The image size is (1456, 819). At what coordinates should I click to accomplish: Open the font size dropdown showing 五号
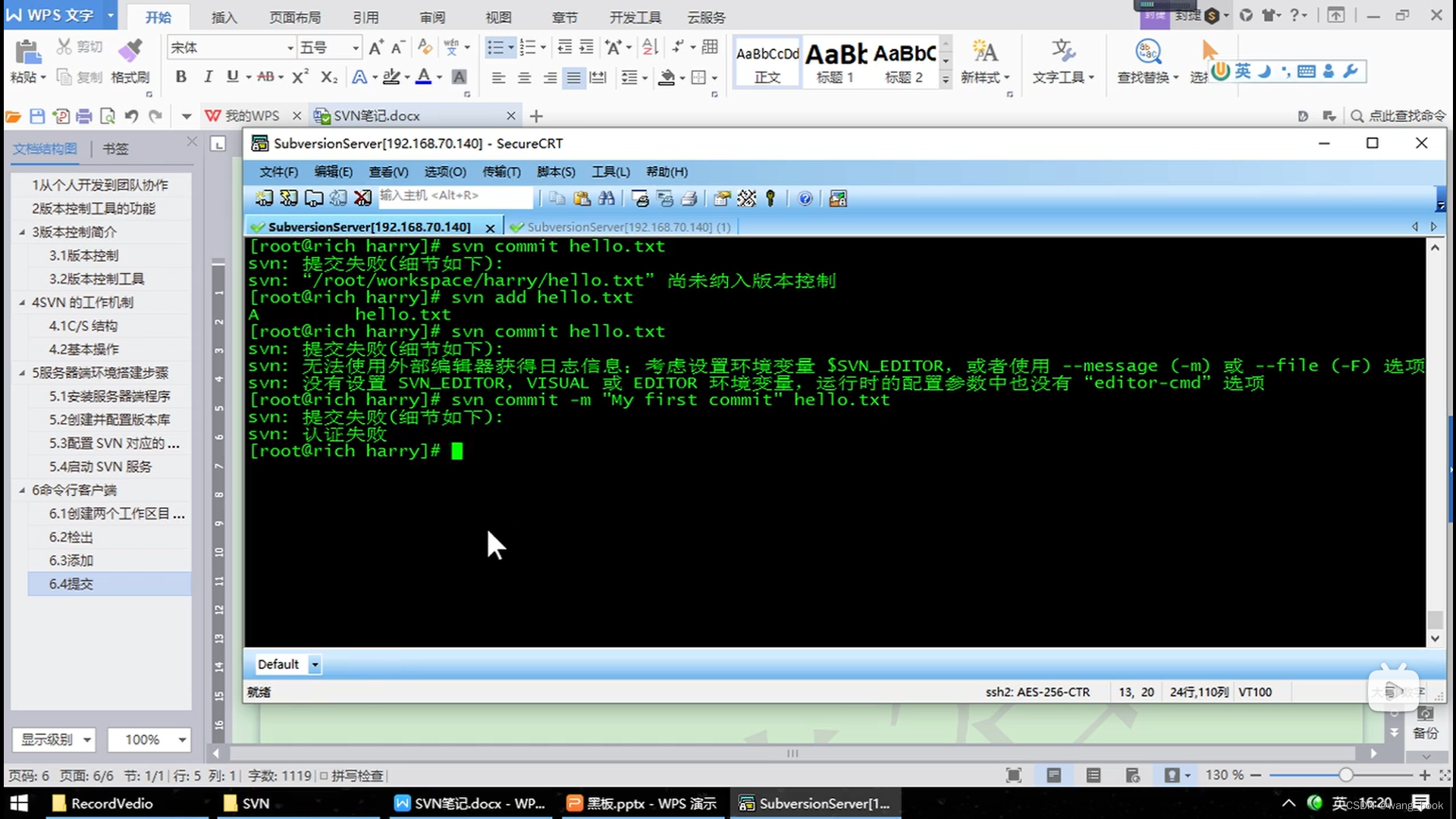click(x=355, y=48)
